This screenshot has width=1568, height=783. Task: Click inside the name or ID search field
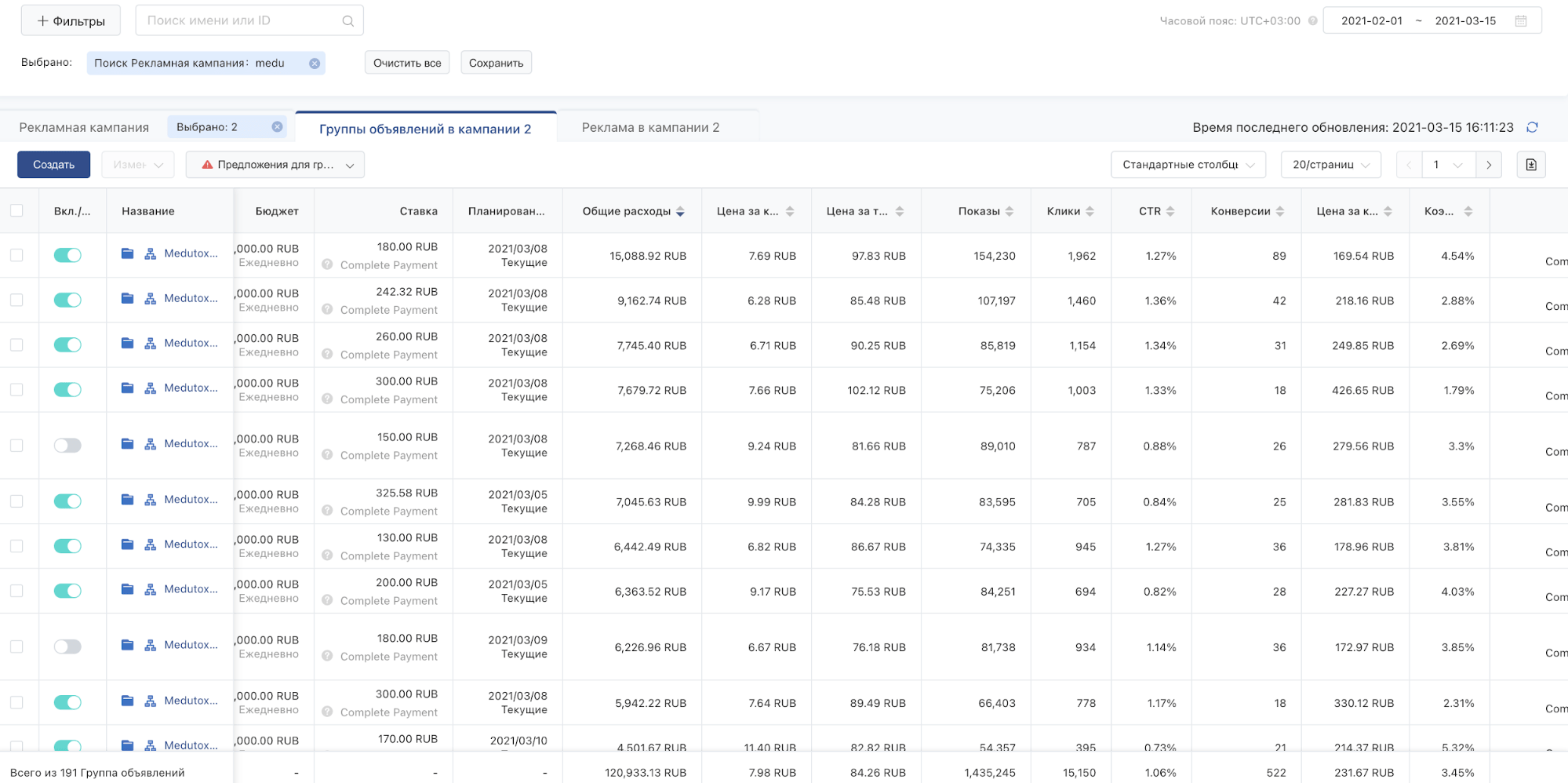click(235, 20)
